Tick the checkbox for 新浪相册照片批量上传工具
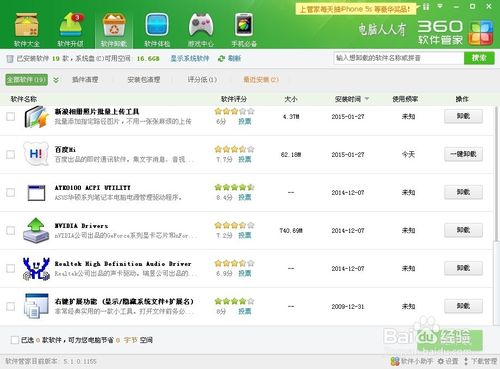 11,116
